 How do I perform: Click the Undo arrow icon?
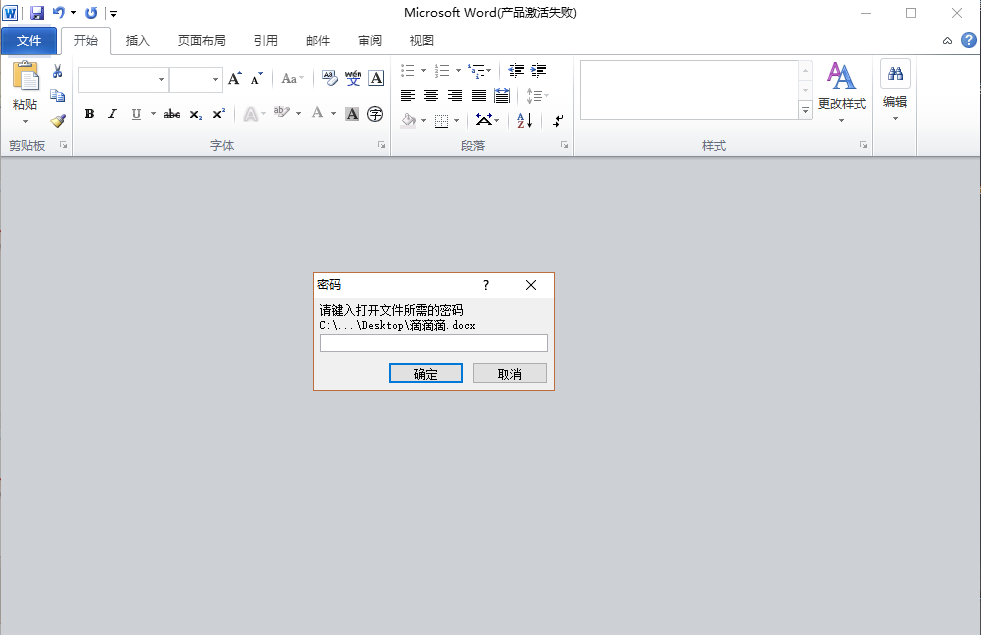(59, 13)
